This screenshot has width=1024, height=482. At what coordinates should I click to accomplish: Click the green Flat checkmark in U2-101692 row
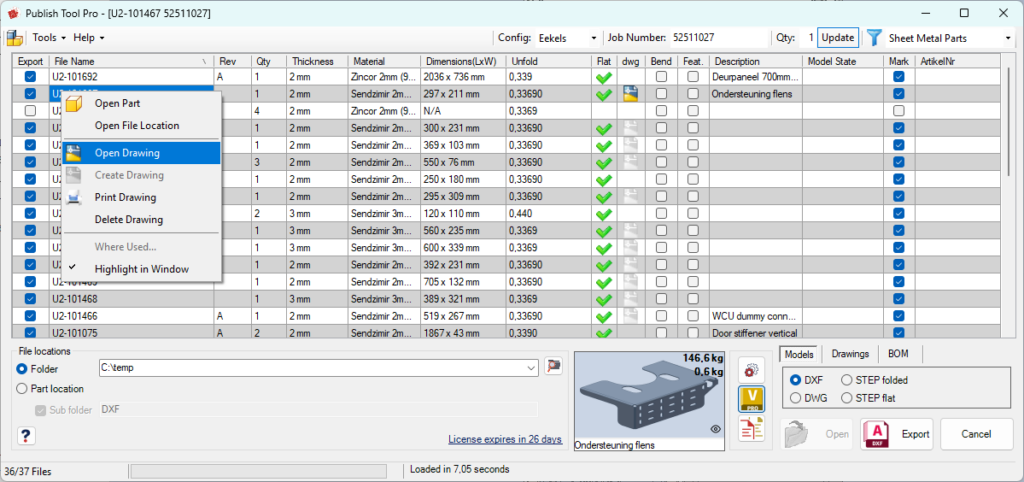(x=605, y=77)
